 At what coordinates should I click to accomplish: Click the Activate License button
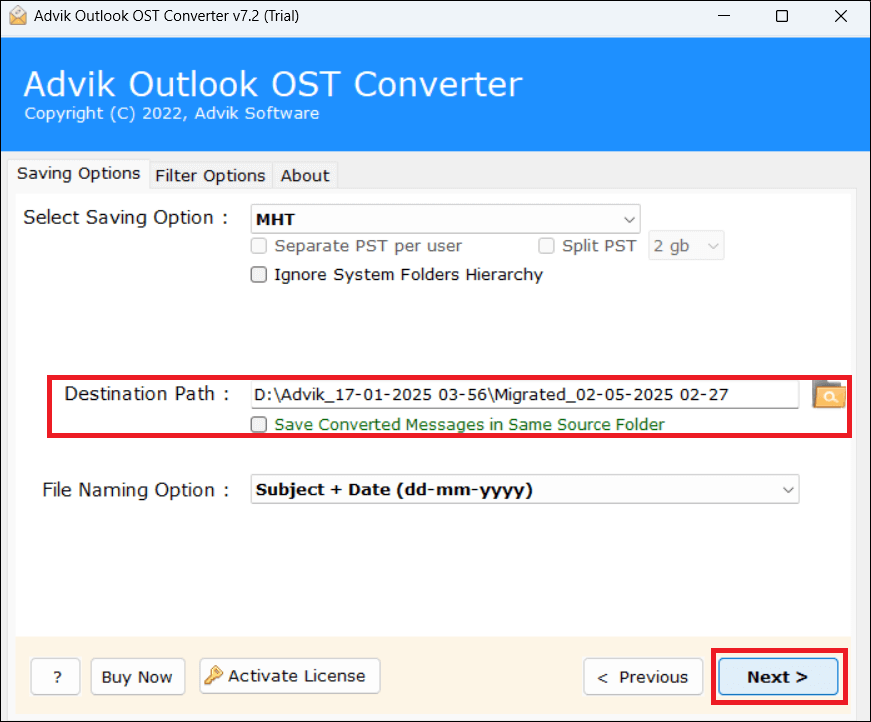[290, 676]
